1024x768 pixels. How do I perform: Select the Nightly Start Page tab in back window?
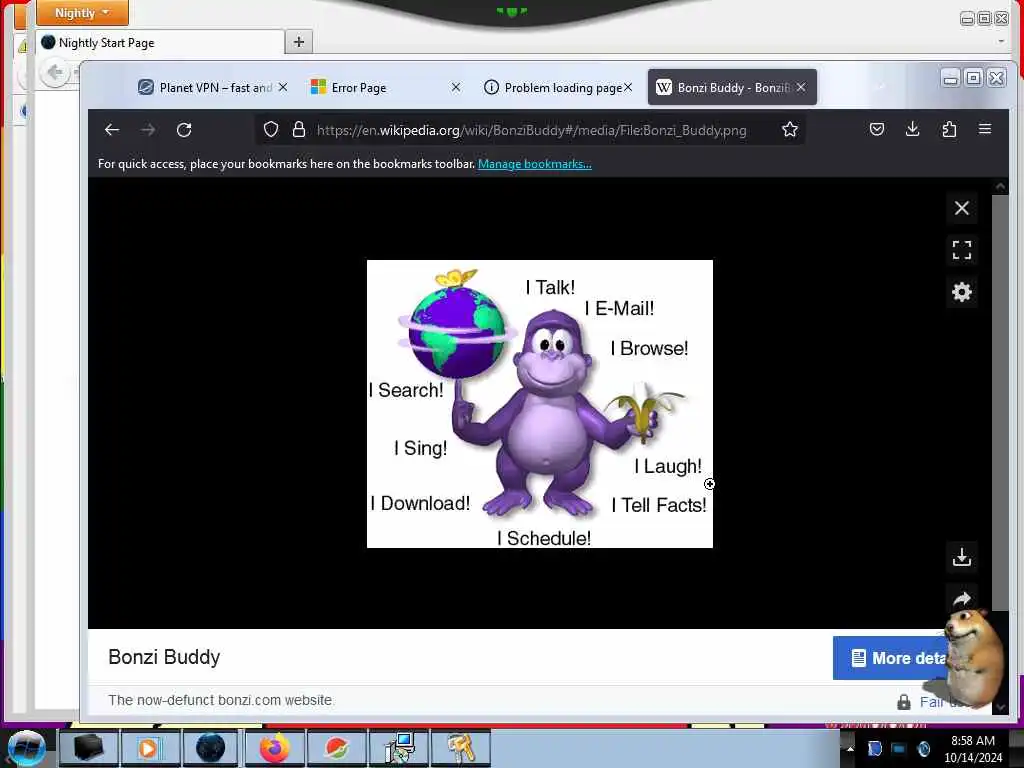click(160, 43)
